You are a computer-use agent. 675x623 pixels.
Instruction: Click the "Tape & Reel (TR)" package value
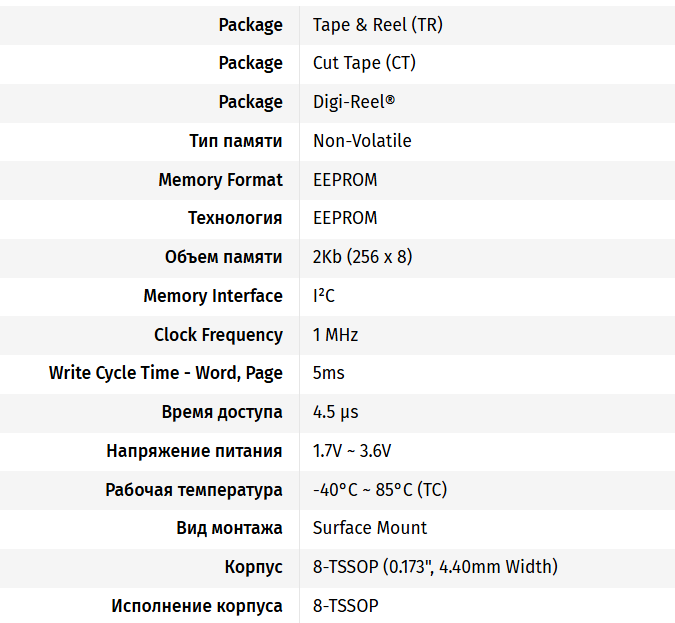coord(377,25)
